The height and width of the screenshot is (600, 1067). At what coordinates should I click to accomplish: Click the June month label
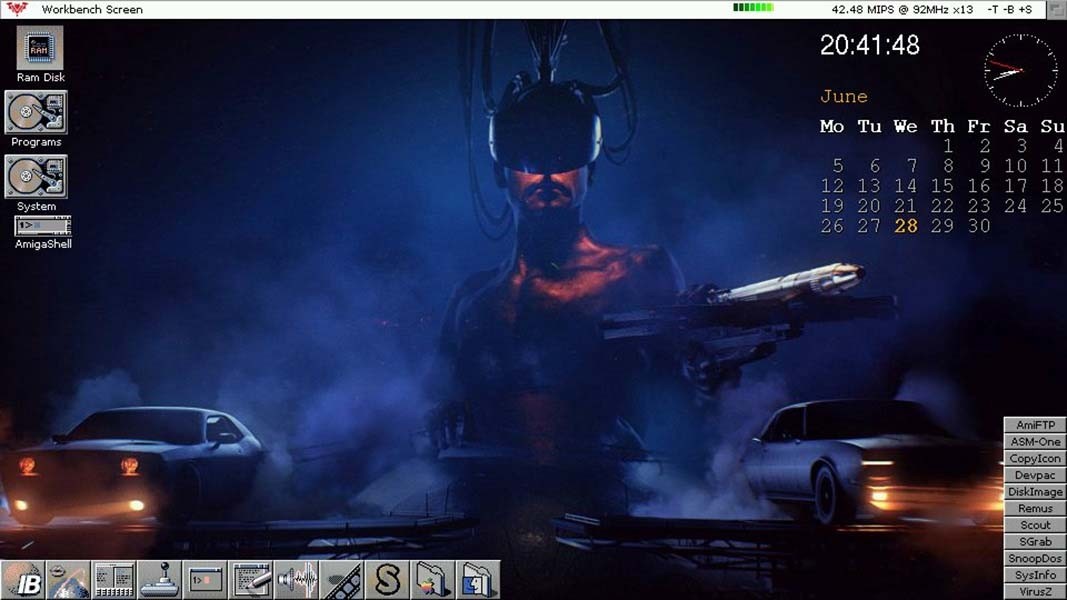(x=844, y=97)
